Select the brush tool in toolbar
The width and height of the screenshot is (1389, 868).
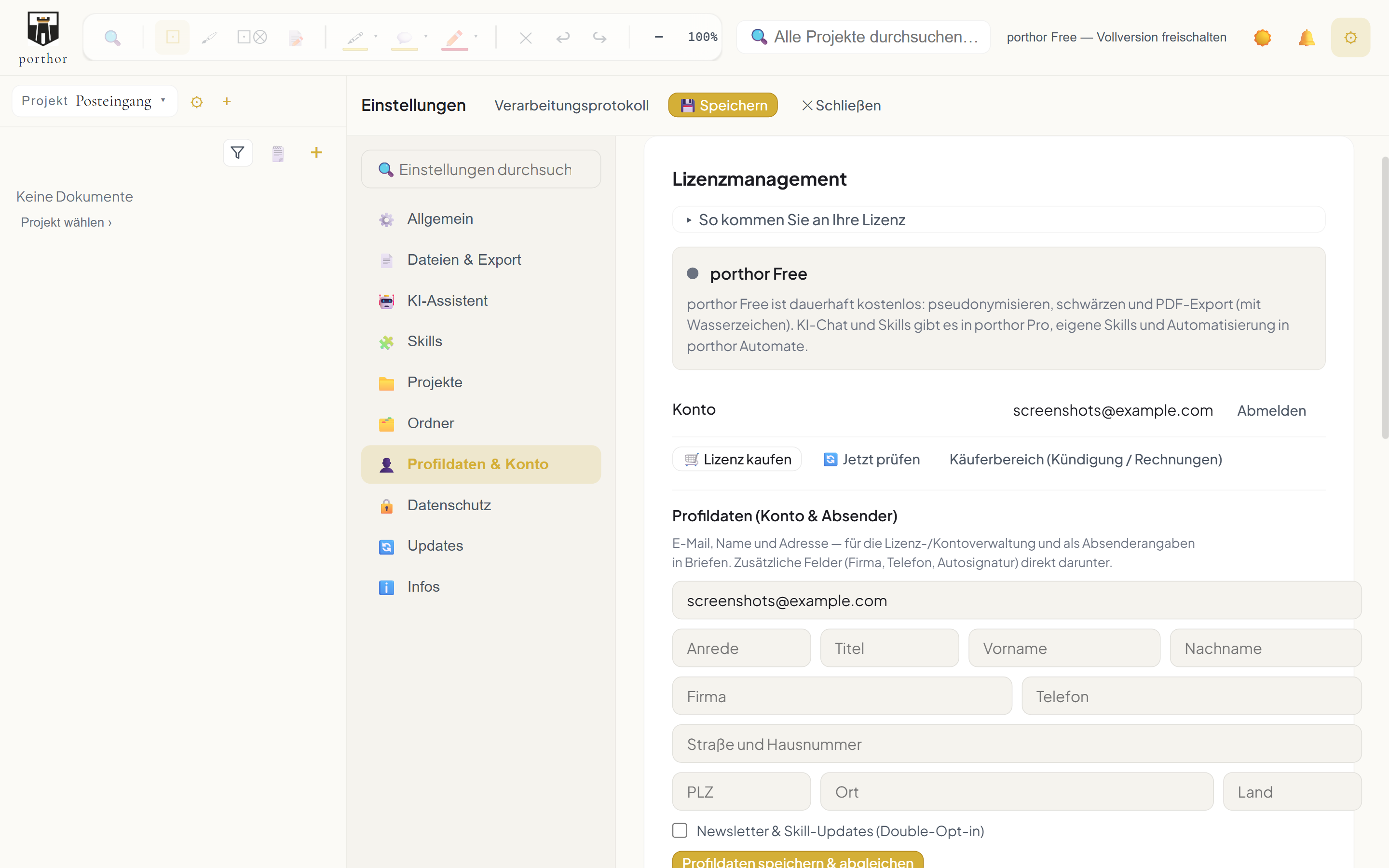[x=209, y=38]
